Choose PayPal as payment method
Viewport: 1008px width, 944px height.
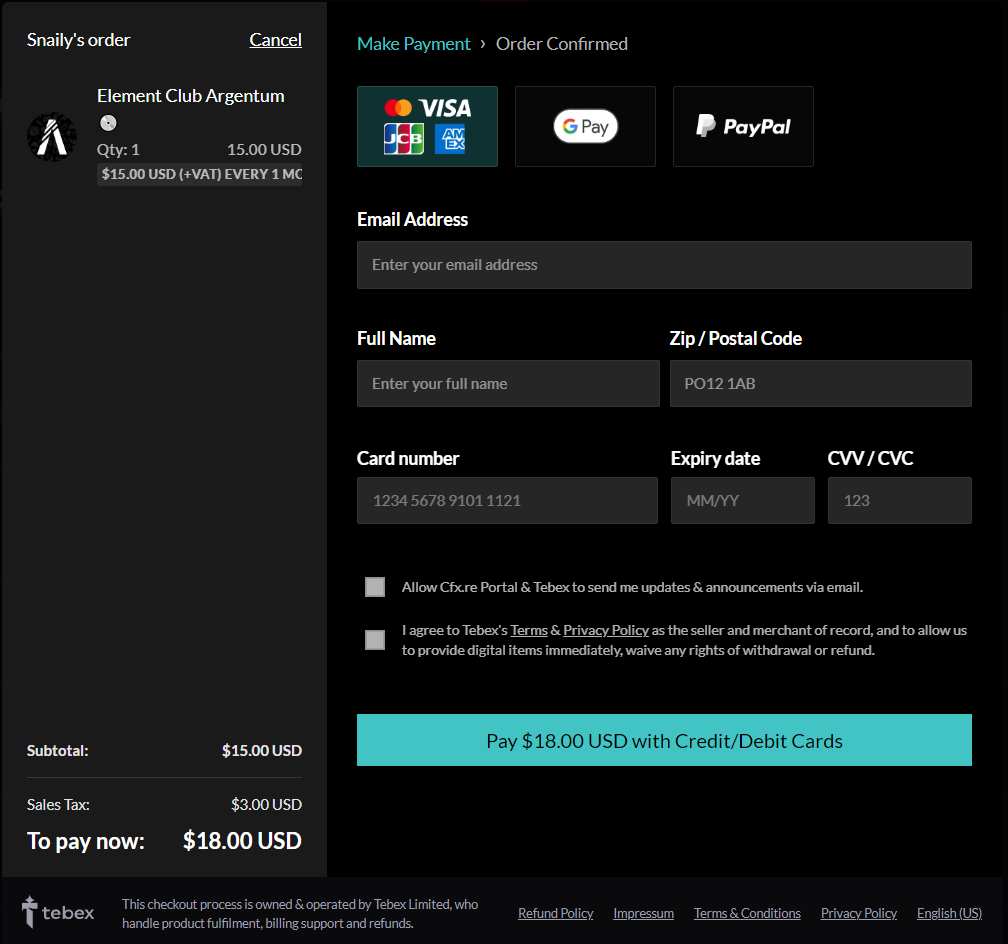click(743, 127)
